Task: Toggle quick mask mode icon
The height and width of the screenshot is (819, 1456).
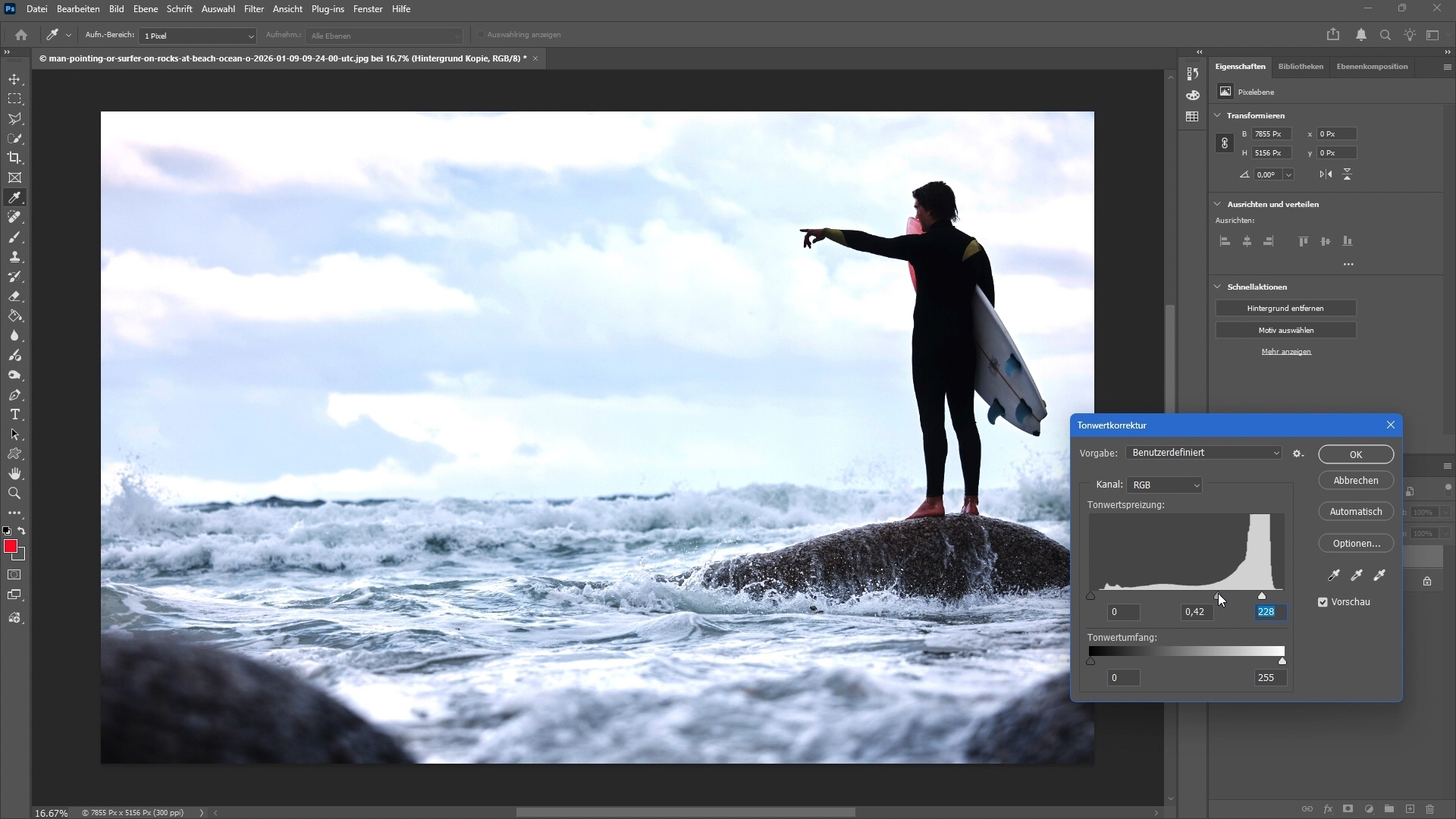Action: pyautogui.click(x=14, y=575)
